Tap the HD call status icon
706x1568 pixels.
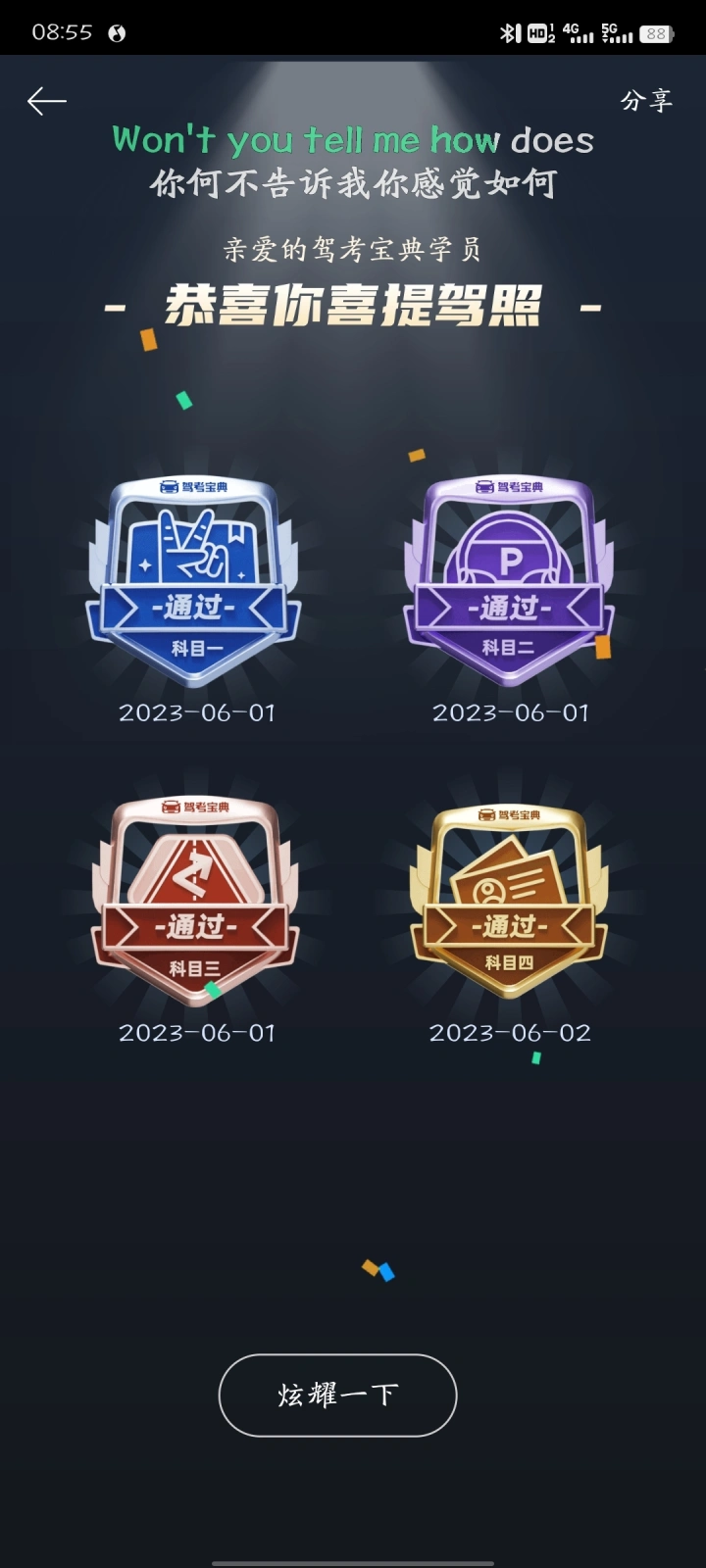tap(541, 33)
